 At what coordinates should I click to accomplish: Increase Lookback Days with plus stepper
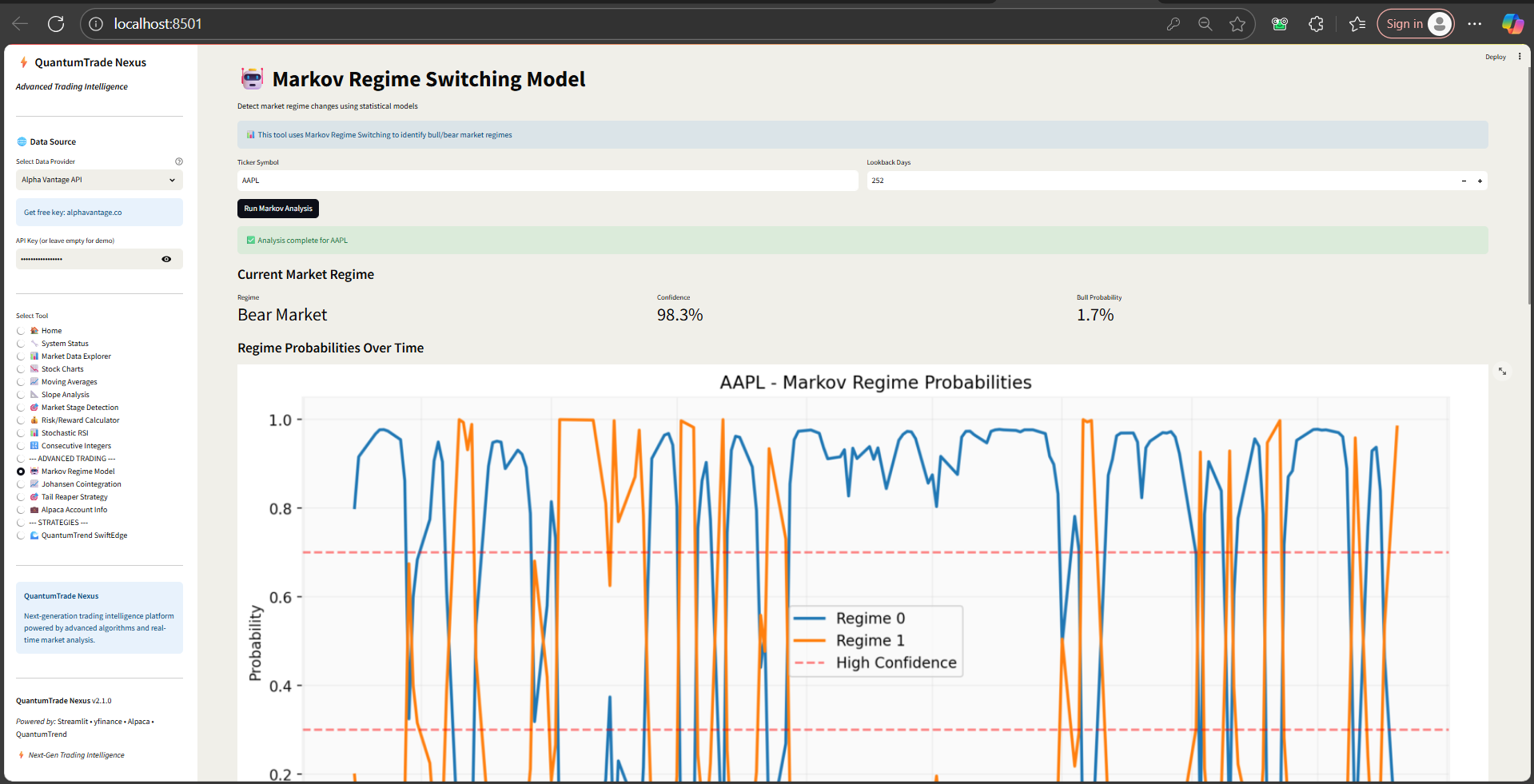[1480, 181]
